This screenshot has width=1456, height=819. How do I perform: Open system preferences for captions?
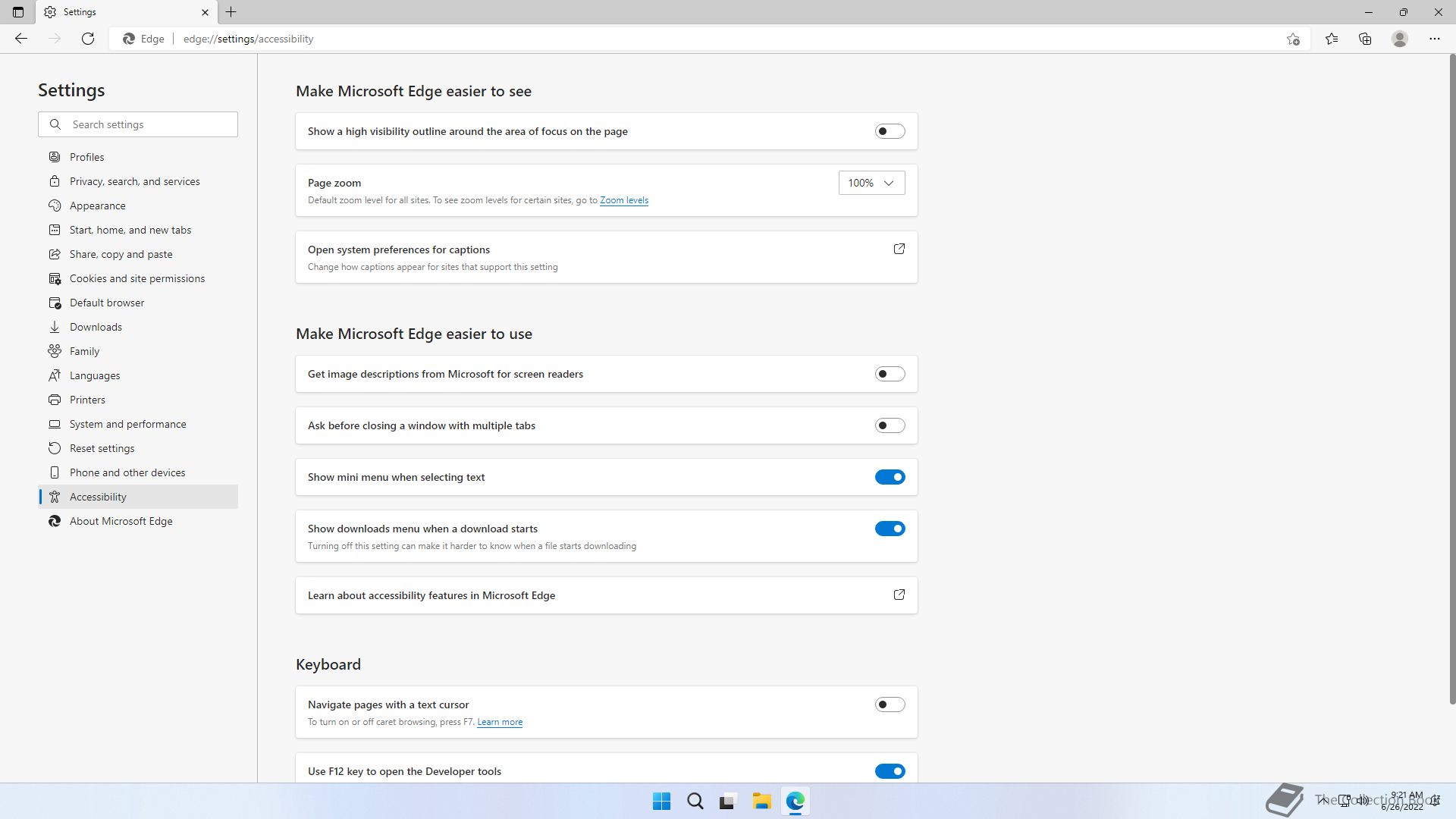click(x=606, y=257)
